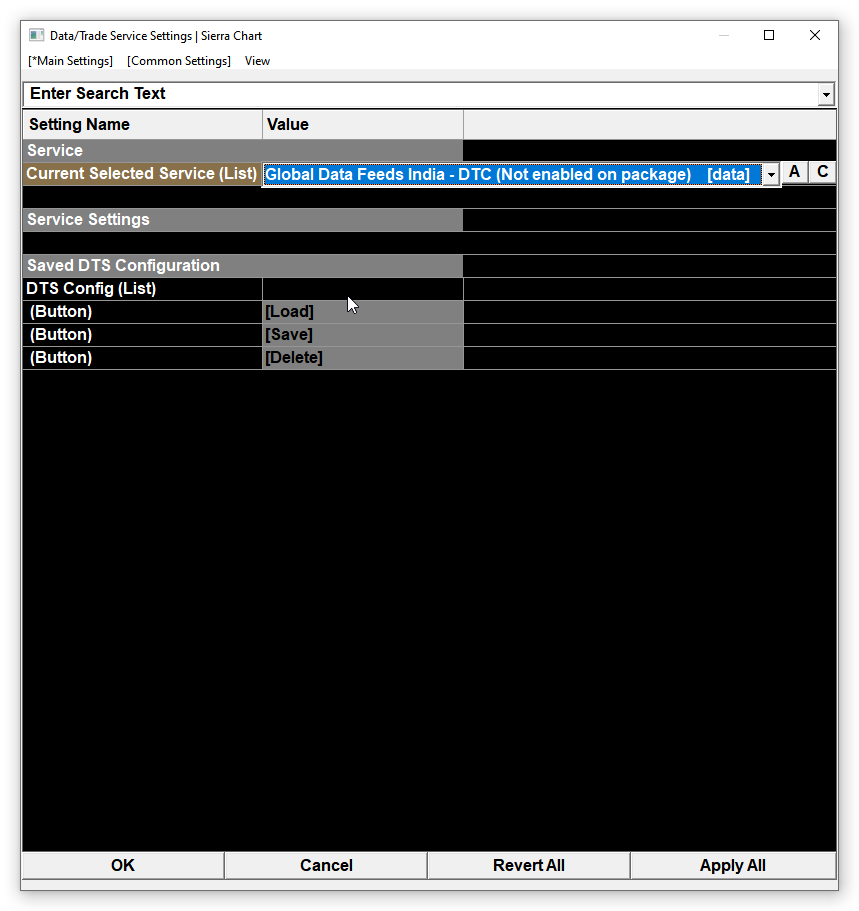Close the Data/Trade Service Settings window
Screen dimensions: 859x911
point(815,35)
